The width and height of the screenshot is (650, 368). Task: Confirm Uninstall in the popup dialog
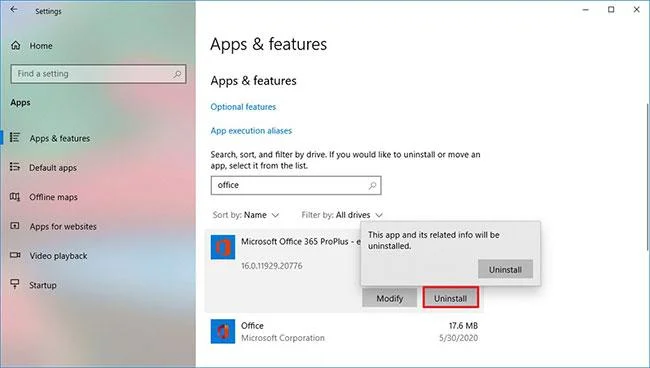click(505, 269)
